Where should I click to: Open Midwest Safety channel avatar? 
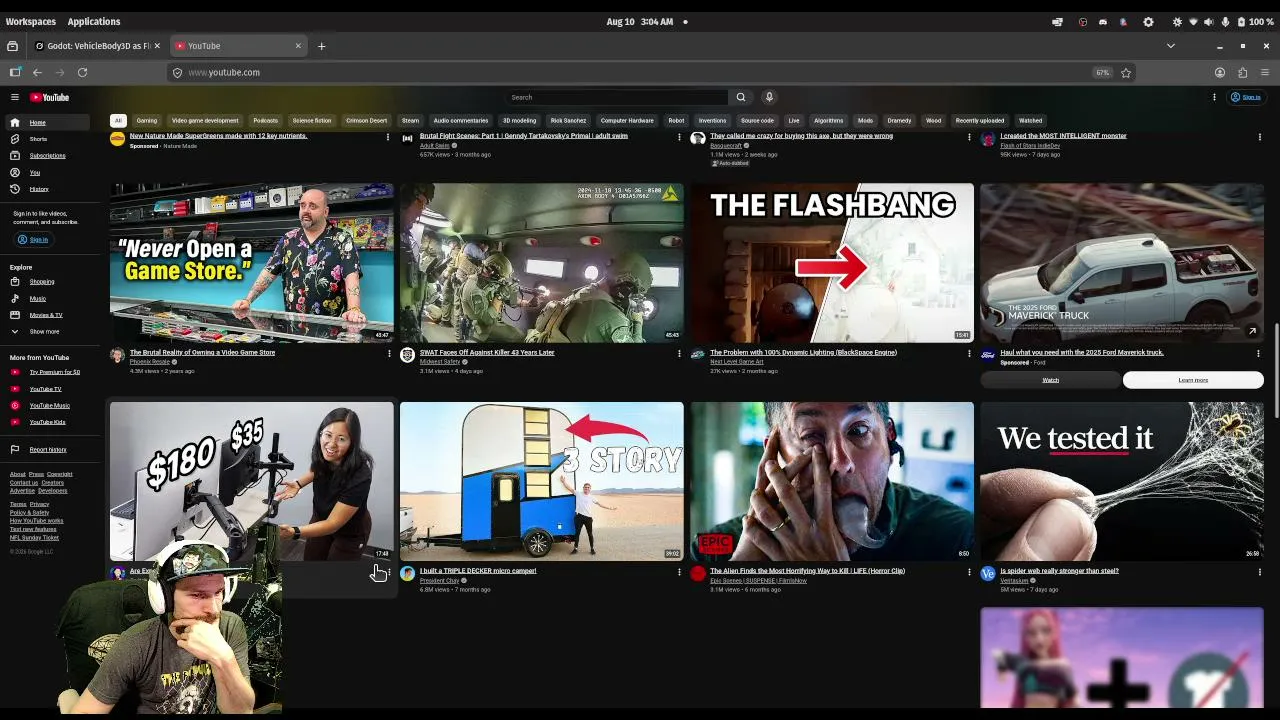[x=407, y=355]
